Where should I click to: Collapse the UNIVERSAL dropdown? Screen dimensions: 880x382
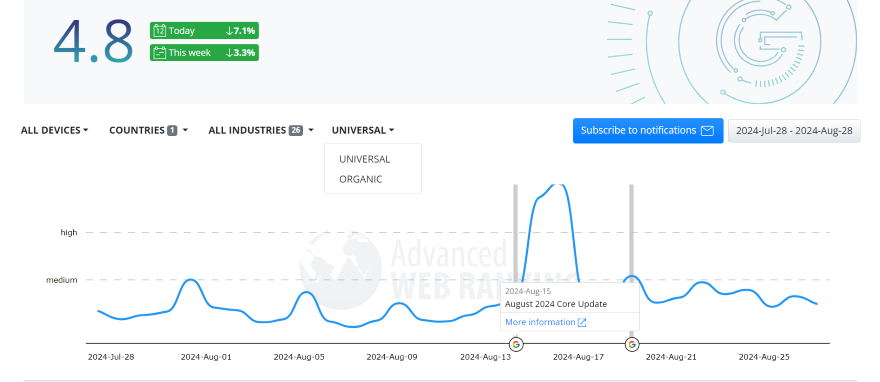point(363,130)
